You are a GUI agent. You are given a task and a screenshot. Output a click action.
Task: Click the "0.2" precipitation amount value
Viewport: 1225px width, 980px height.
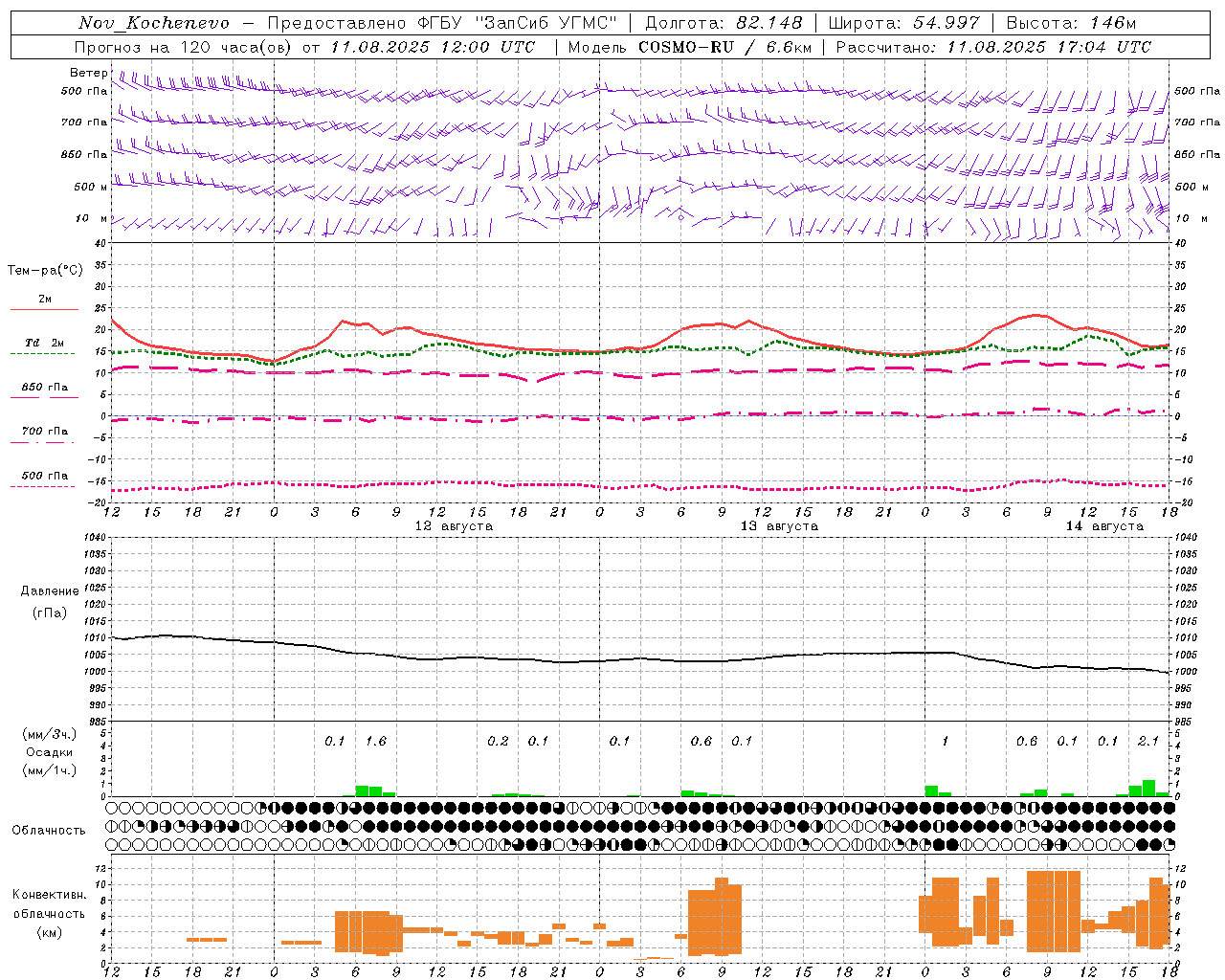[498, 741]
